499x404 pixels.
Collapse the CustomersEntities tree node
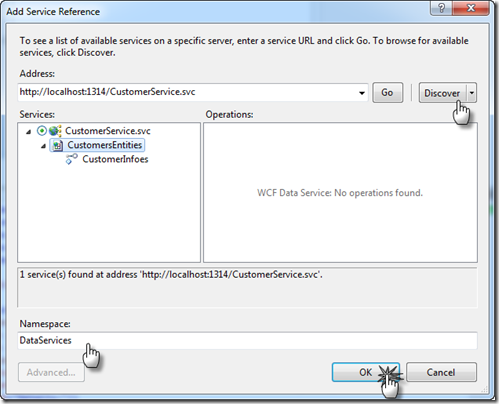coord(43,146)
